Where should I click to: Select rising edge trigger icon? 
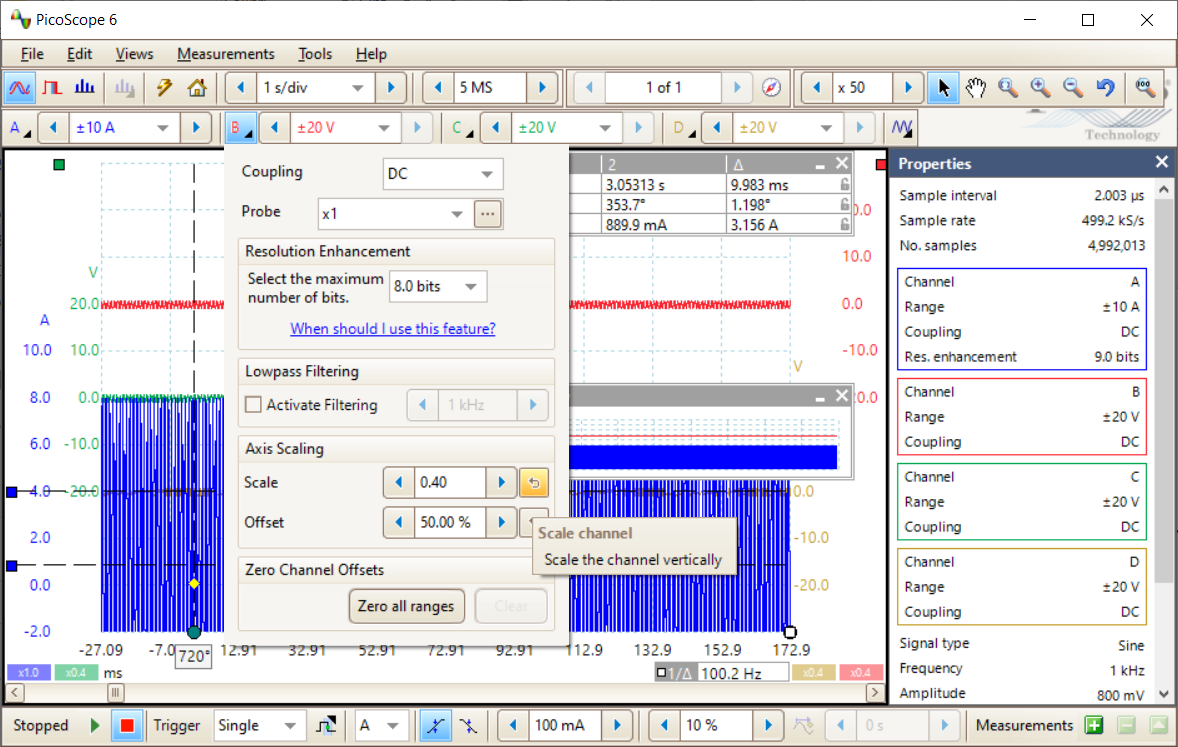435,725
